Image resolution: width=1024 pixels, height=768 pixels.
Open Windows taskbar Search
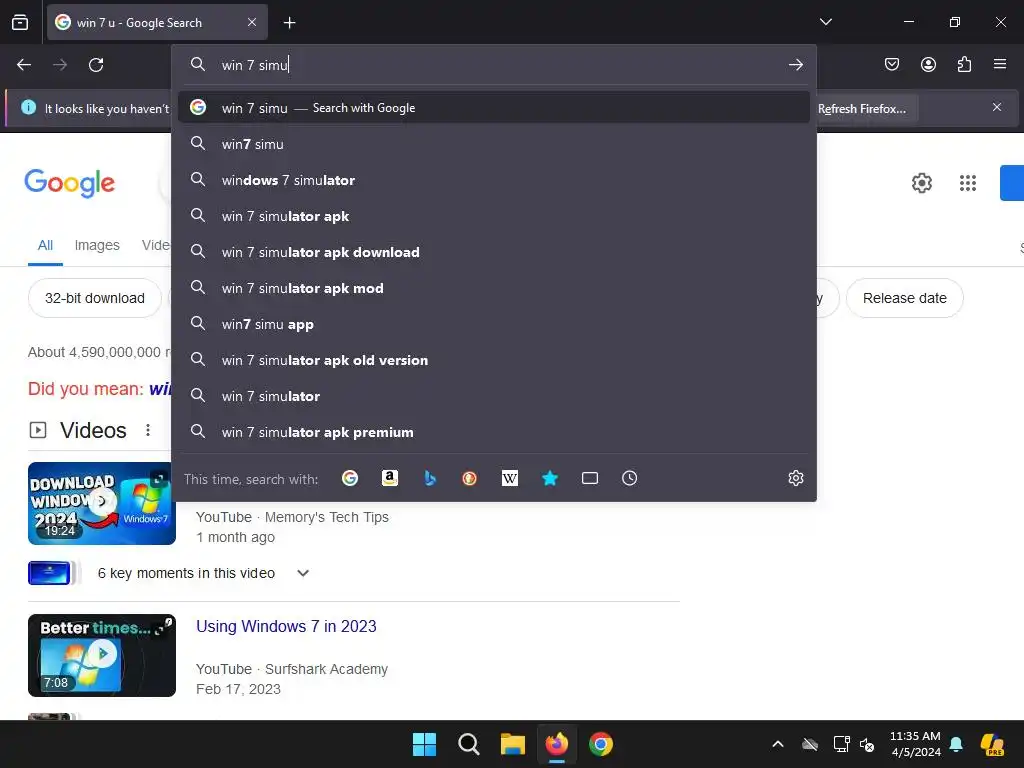coord(468,744)
